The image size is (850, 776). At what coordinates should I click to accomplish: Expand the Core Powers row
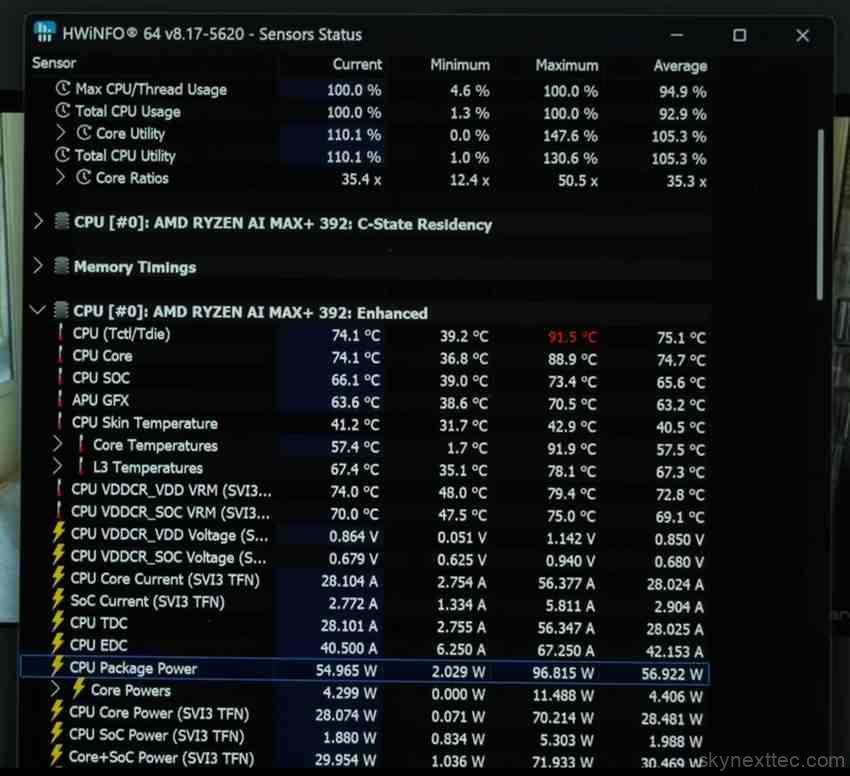pyautogui.click(x=57, y=690)
